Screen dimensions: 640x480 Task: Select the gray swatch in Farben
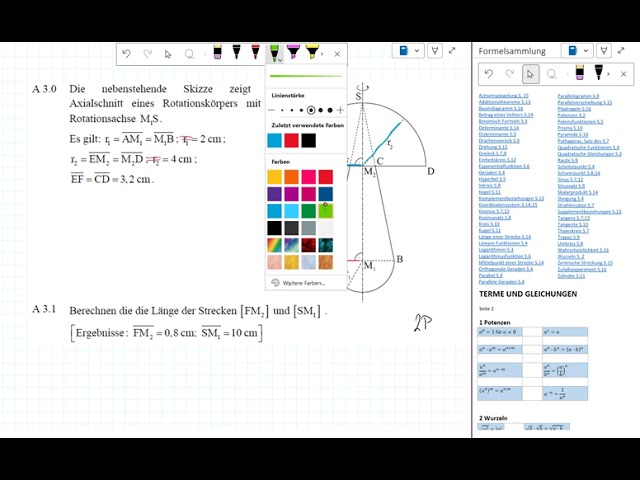click(x=309, y=228)
